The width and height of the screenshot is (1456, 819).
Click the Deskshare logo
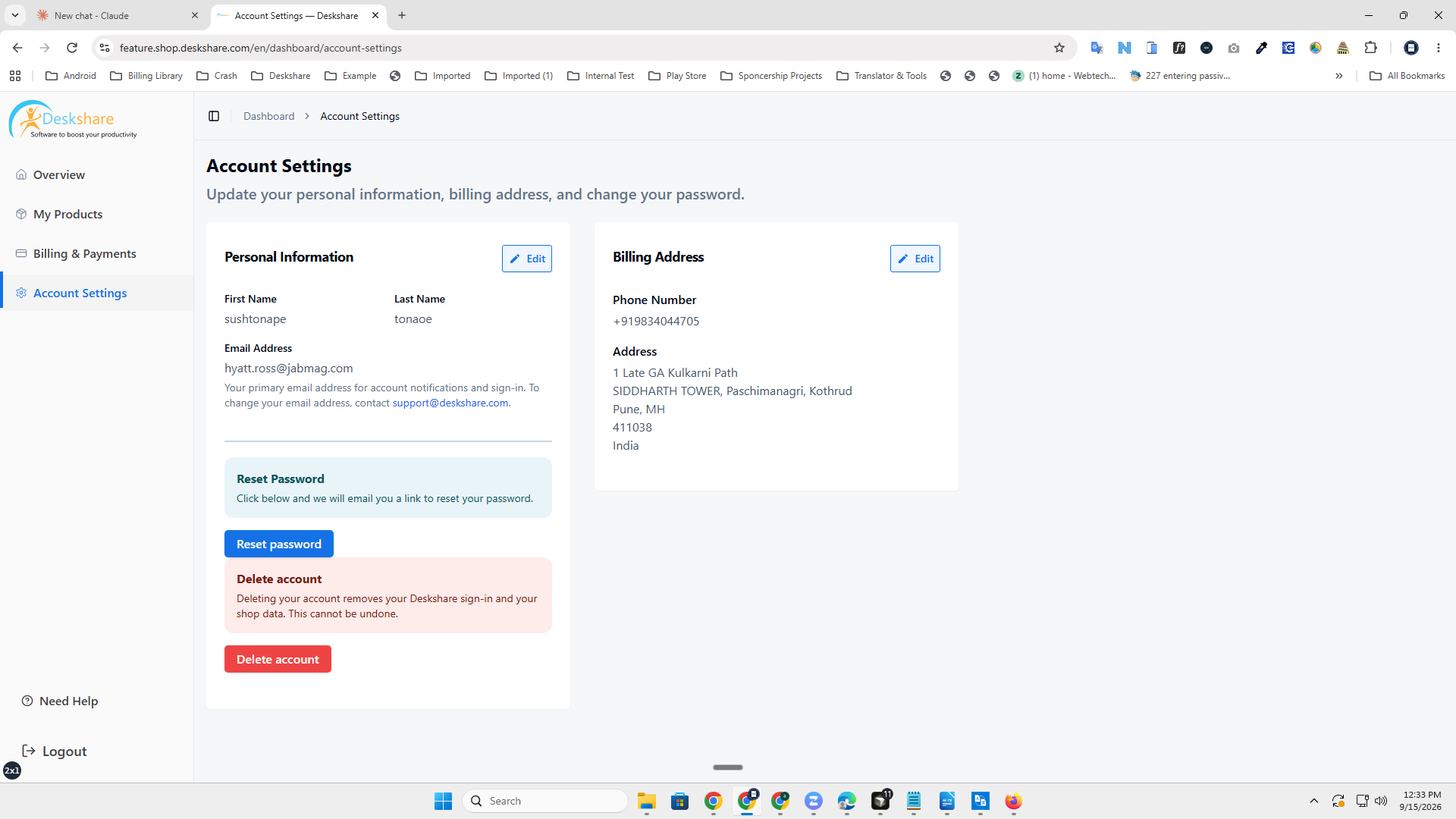coord(74,121)
